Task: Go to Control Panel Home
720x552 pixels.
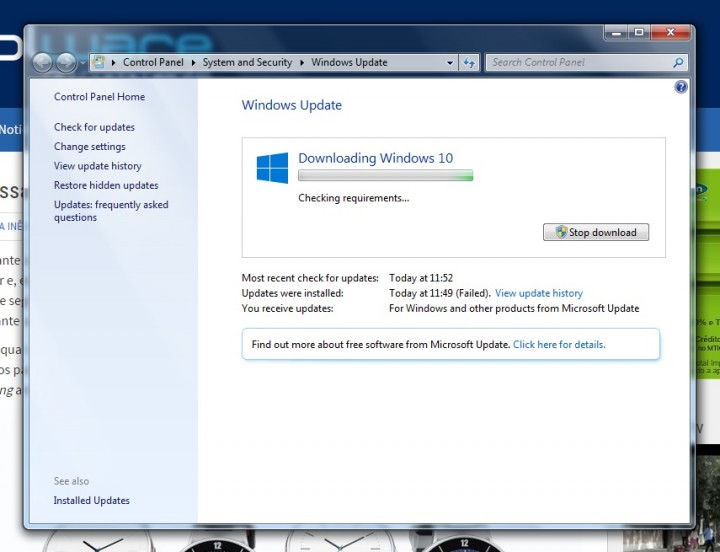Action: click(99, 96)
